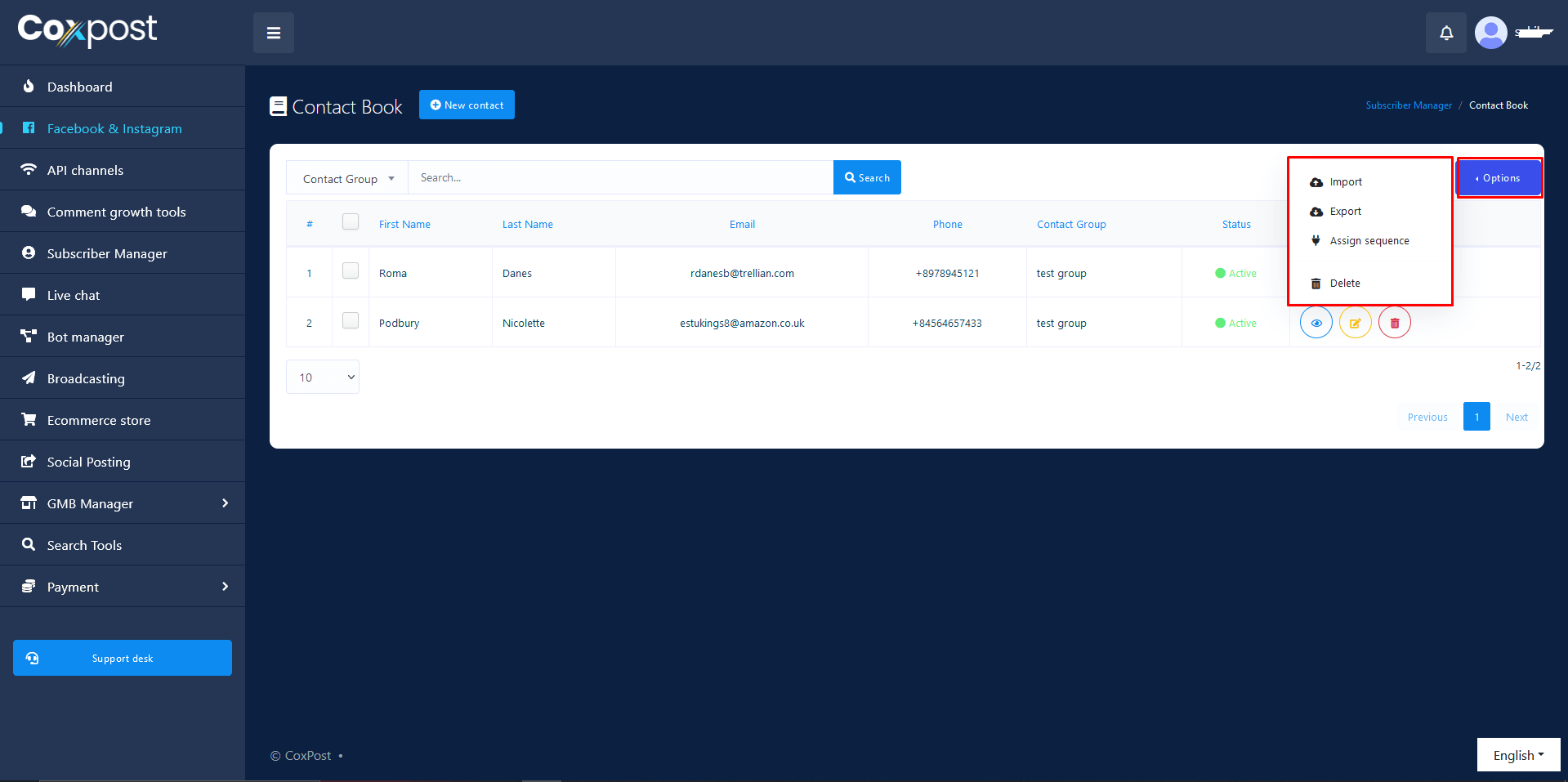The height and width of the screenshot is (782, 1568).
Task: Click the red delete icon for Podbury
Action: point(1394,323)
